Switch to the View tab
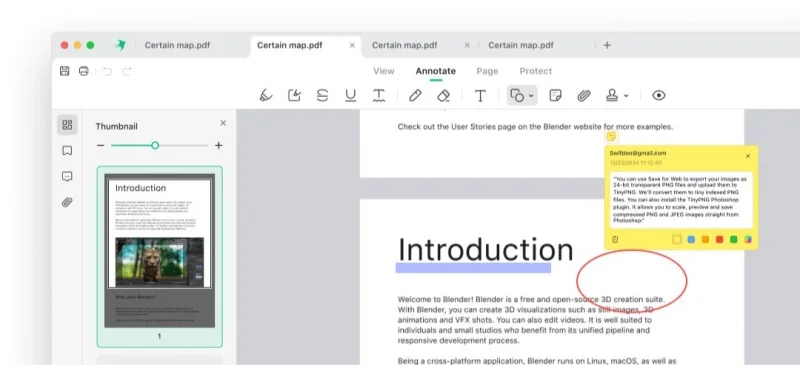The height and width of the screenshot is (366, 801). [384, 71]
